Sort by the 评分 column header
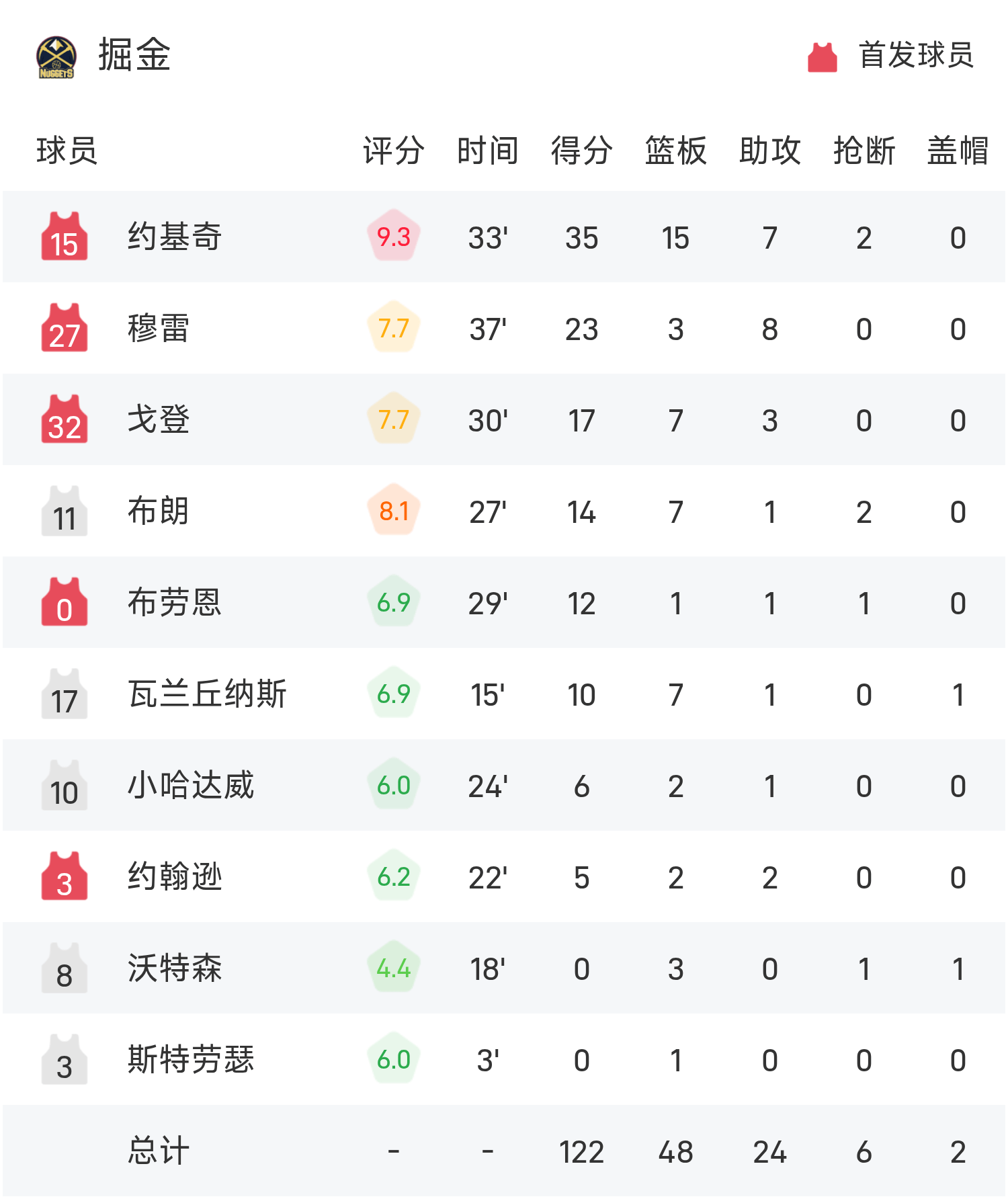This screenshot has width=1008, height=1199. point(394,151)
